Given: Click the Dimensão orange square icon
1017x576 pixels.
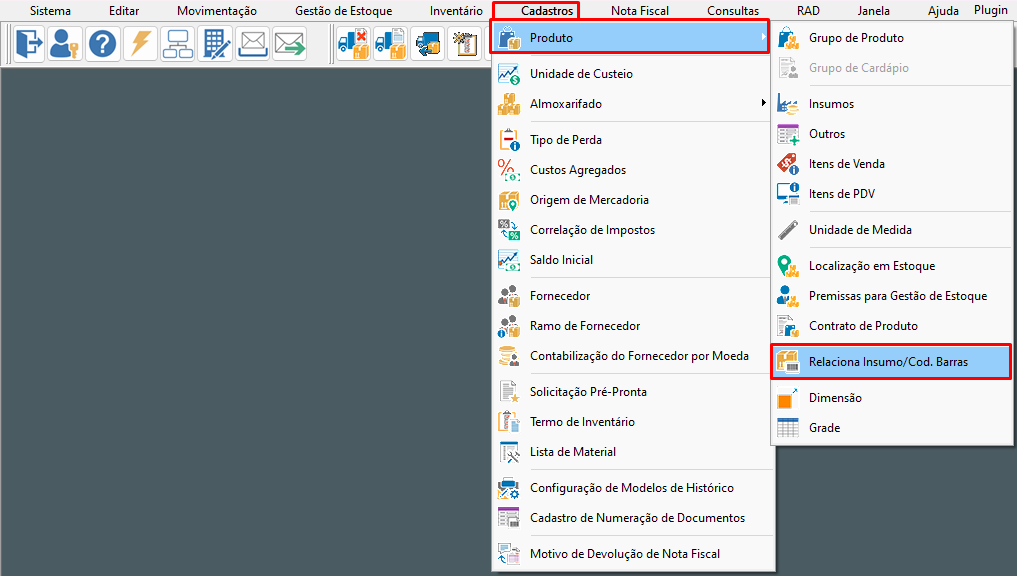Looking at the screenshot, I should 788,398.
